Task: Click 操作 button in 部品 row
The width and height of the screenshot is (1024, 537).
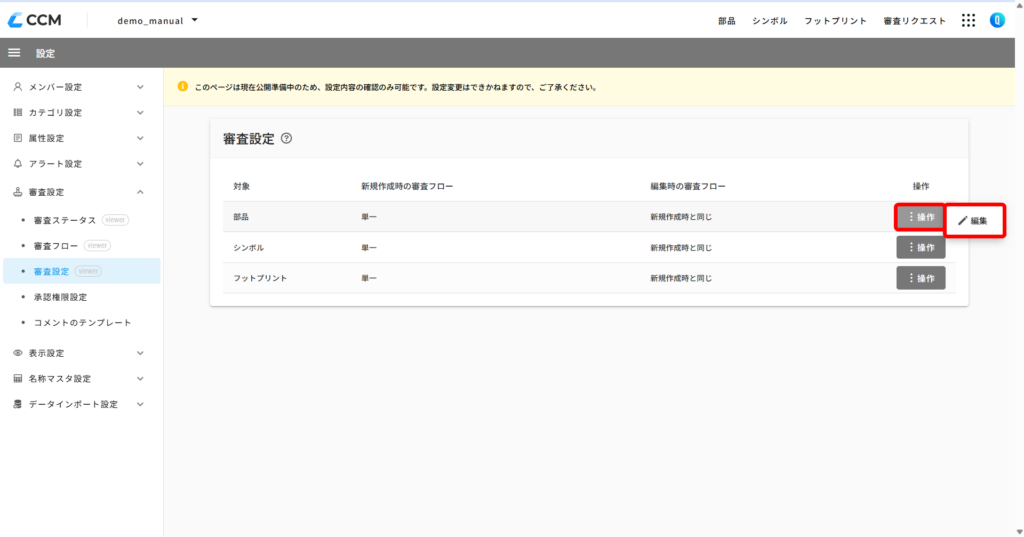Action: [x=921, y=217]
